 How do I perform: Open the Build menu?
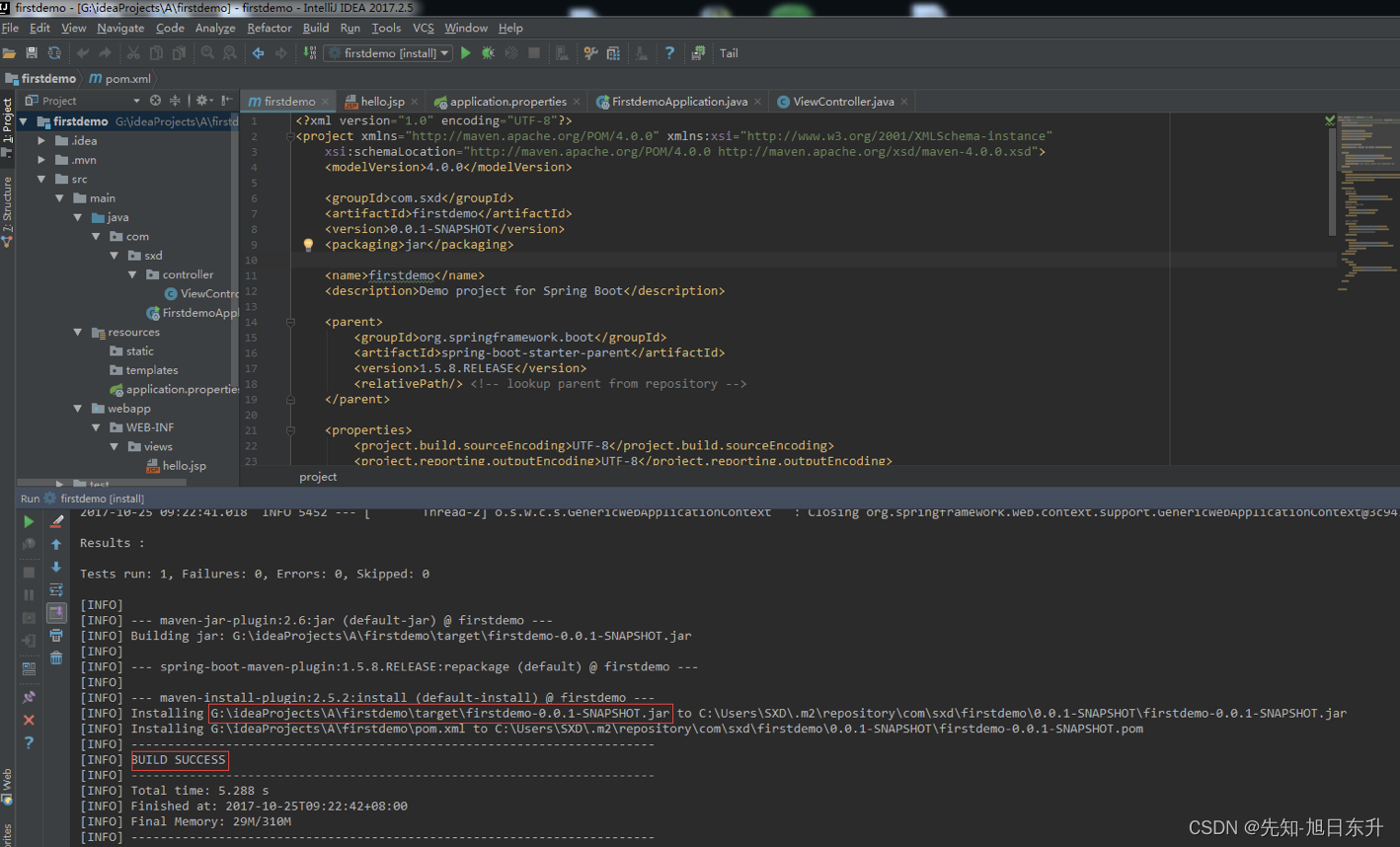click(316, 28)
